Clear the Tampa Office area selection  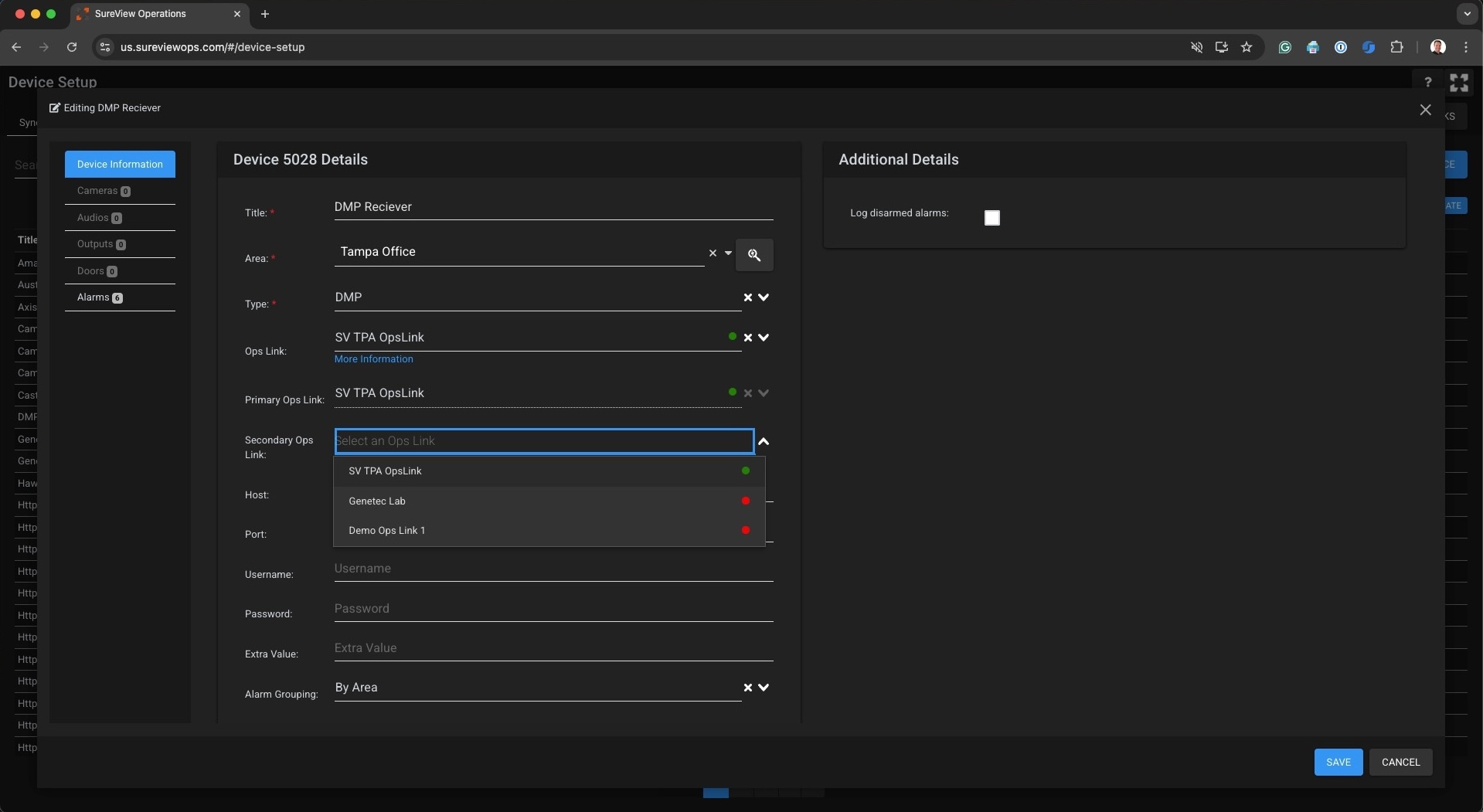713,253
